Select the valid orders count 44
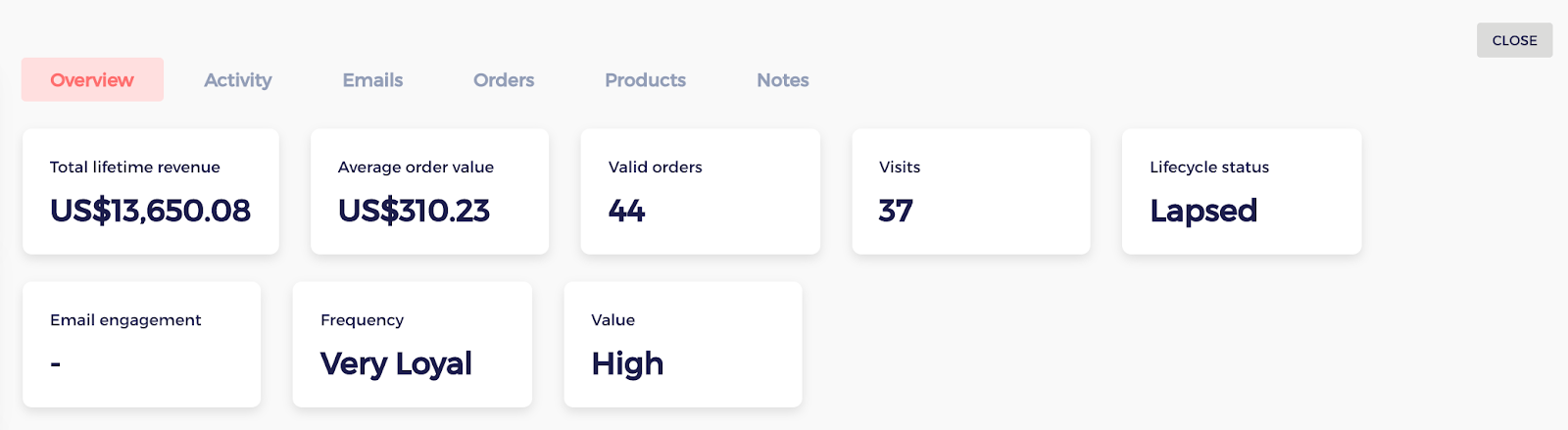1568x430 pixels. pos(626,211)
